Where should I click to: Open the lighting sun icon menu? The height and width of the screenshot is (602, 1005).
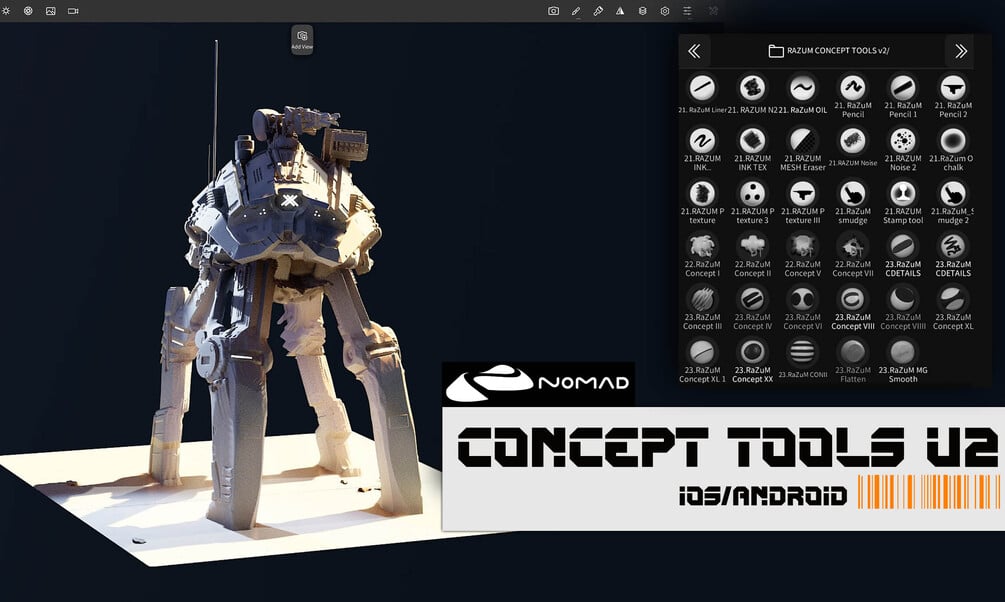click(6, 11)
